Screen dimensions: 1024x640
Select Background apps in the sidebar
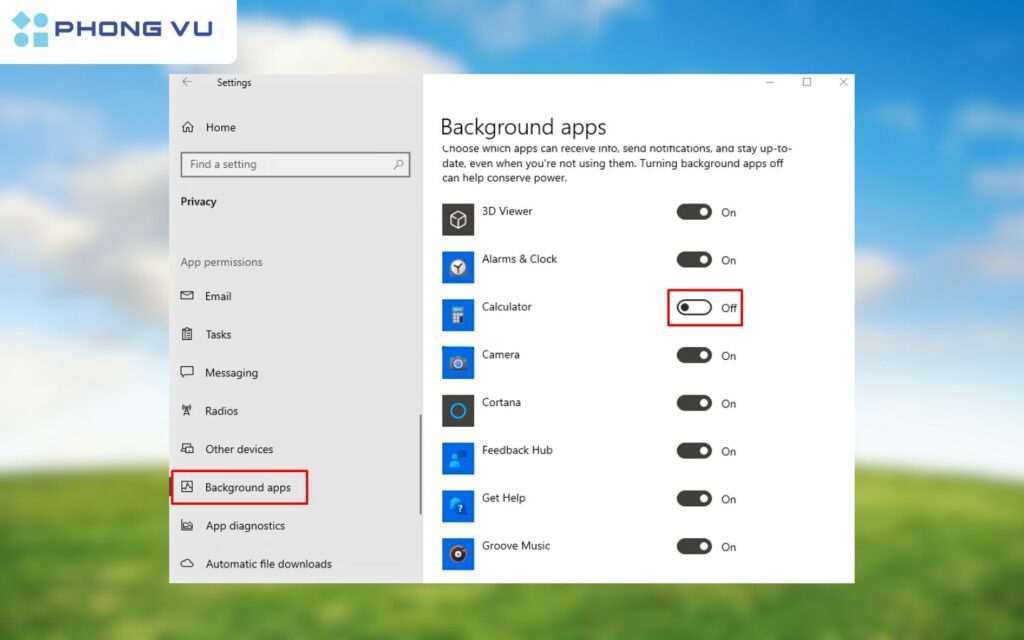241,487
